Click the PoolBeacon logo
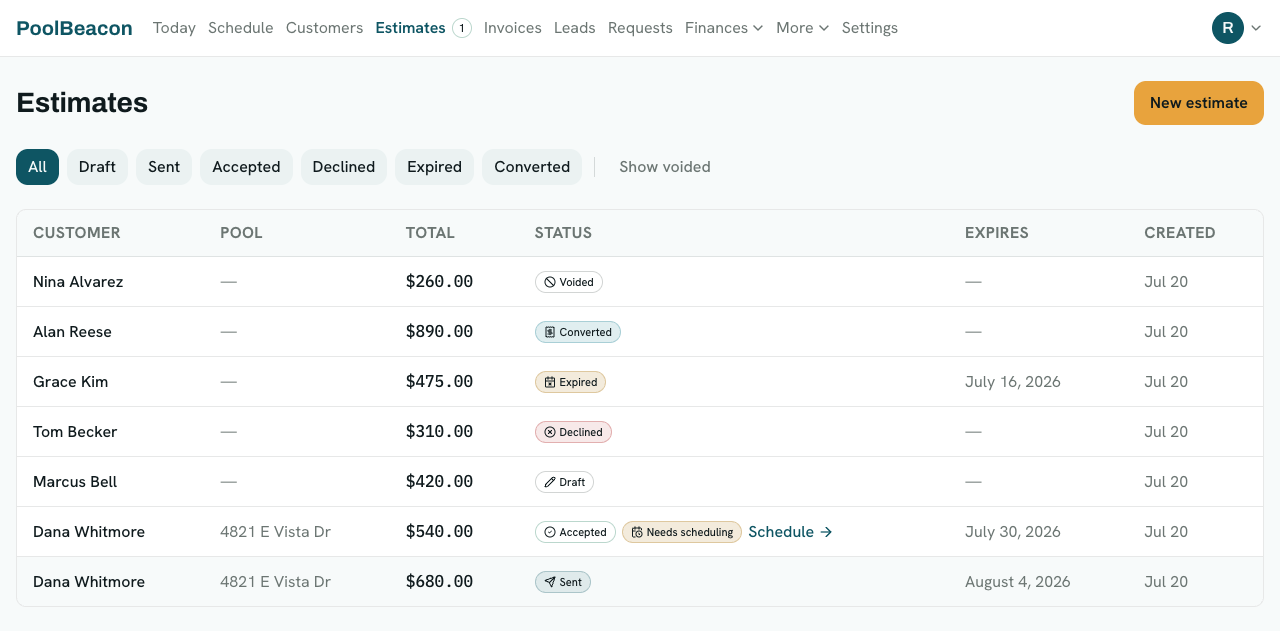Screen dimensions: 1280x631 [74, 28]
